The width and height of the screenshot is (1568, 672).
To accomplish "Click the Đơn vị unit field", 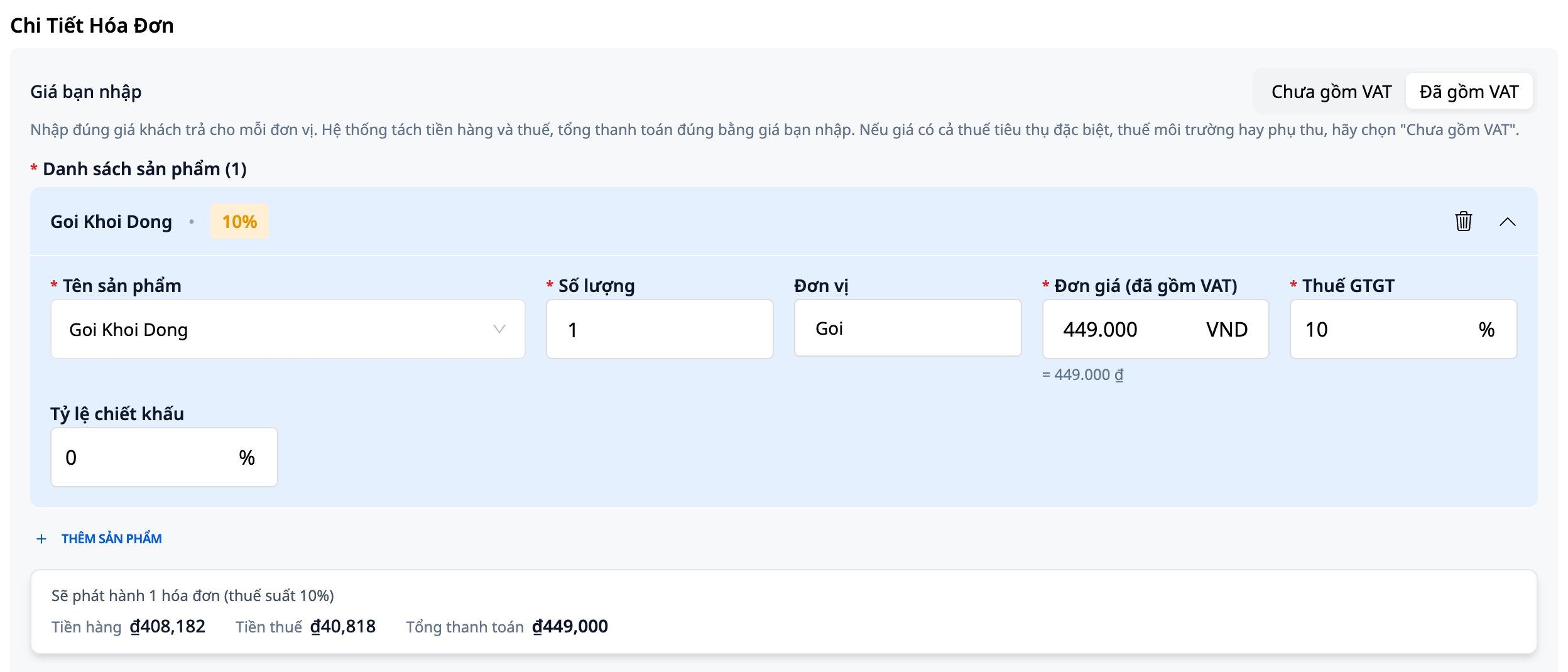I will pos(908,328).
